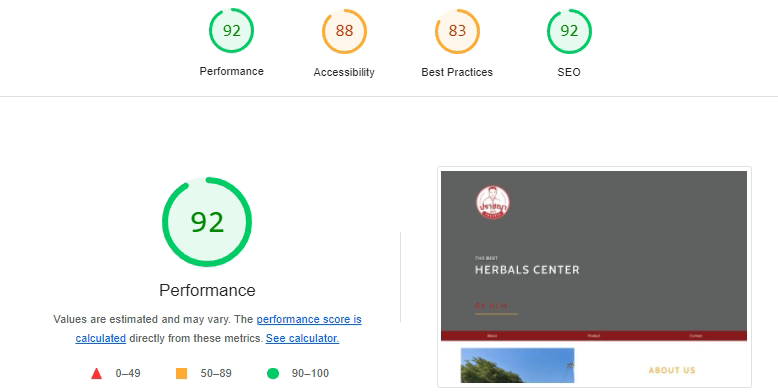The width and height of the screenshot is (778, 392).
Task: Click the green circle 90–100 legend icon
Action: pyautogui.click(x=273, y=374)
